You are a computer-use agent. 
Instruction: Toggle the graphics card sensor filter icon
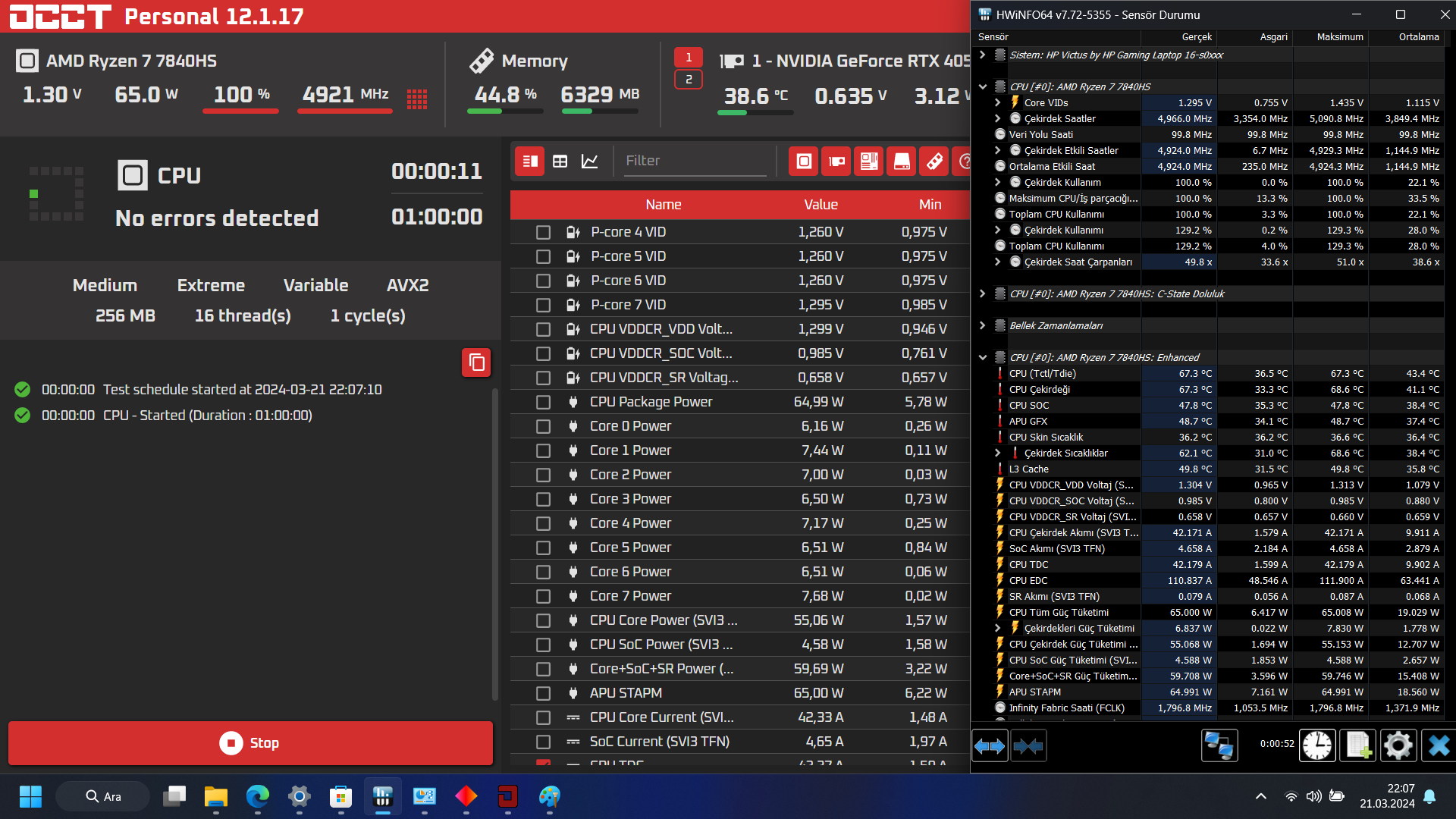click(x=836, y=161)
